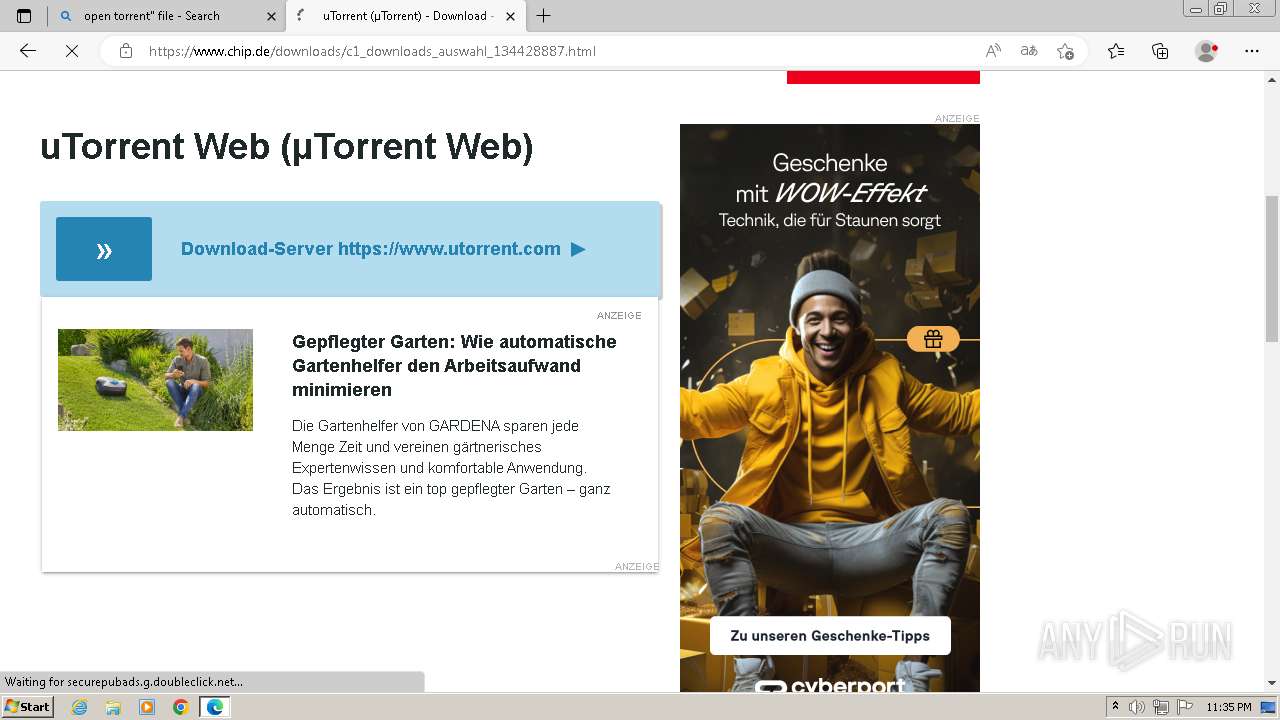Click the blue double-arrow download button
Viewport: 1280px width, 720px height.
pyautogui.click(x=104, y=249)
